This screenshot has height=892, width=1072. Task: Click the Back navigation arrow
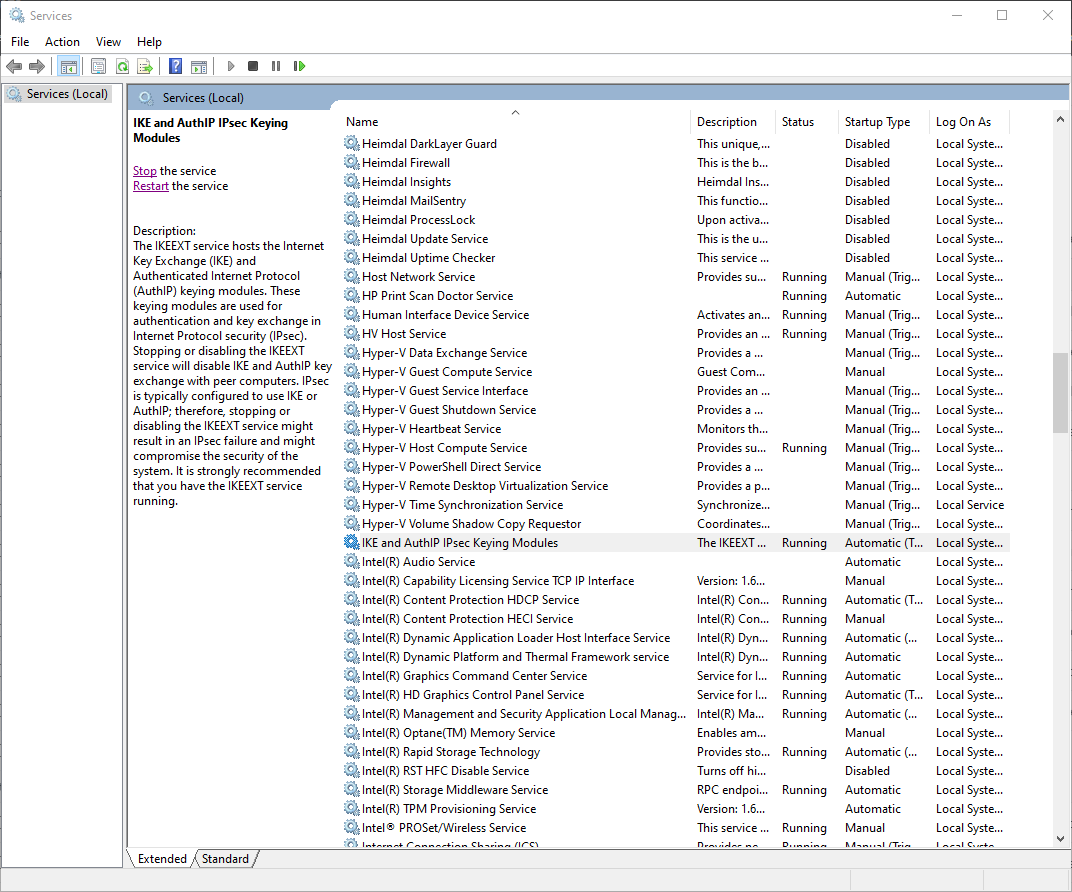tap(14, 66)
